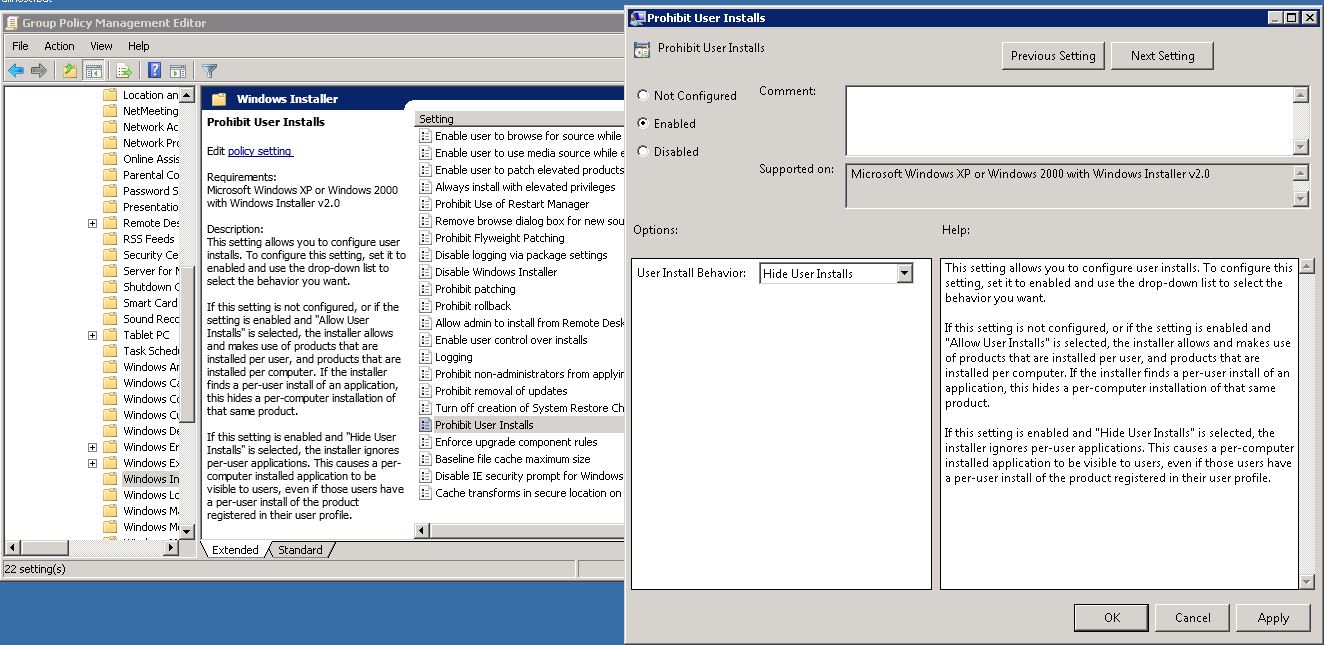Select the Disabled radio button

click(x=642, y=152)
